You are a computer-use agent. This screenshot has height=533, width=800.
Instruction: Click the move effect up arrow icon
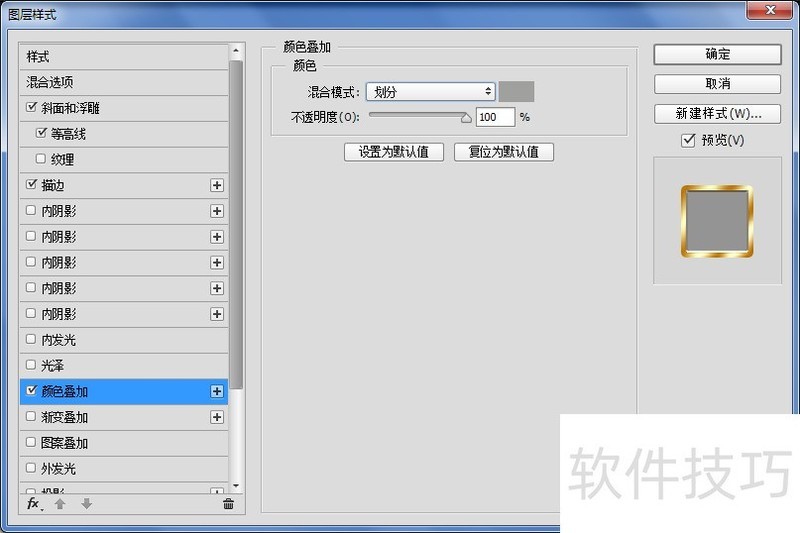pos(60,504)
